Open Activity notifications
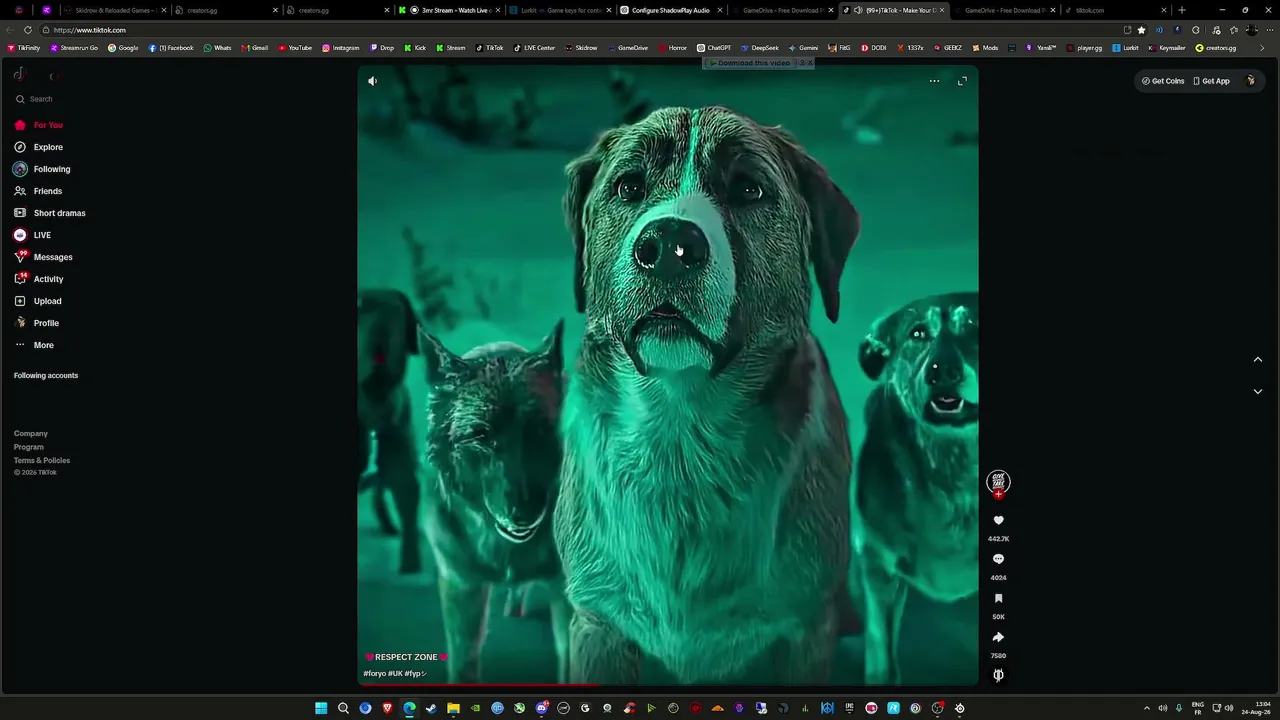The image size is (1280, 720). click(x=40, y=279)
